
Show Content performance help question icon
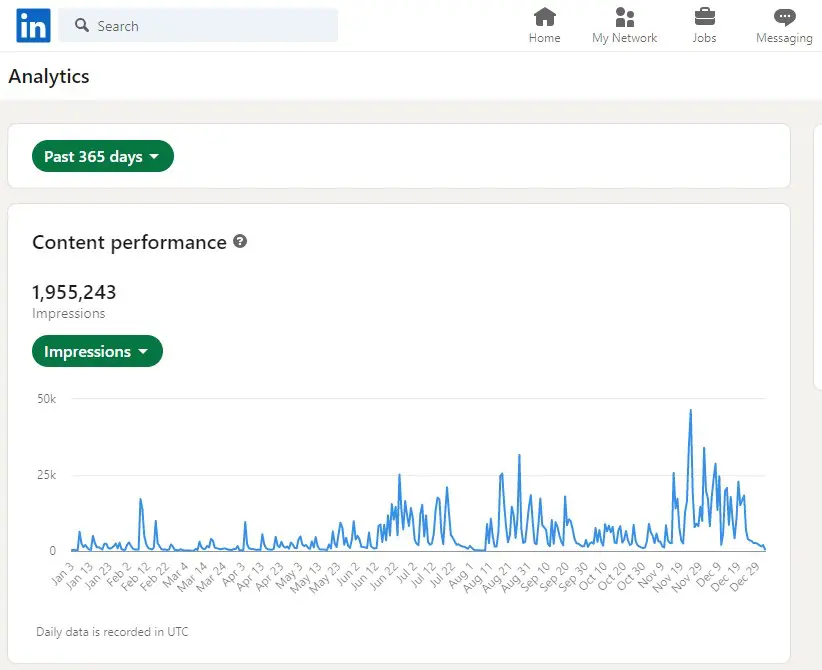[240, 241]
